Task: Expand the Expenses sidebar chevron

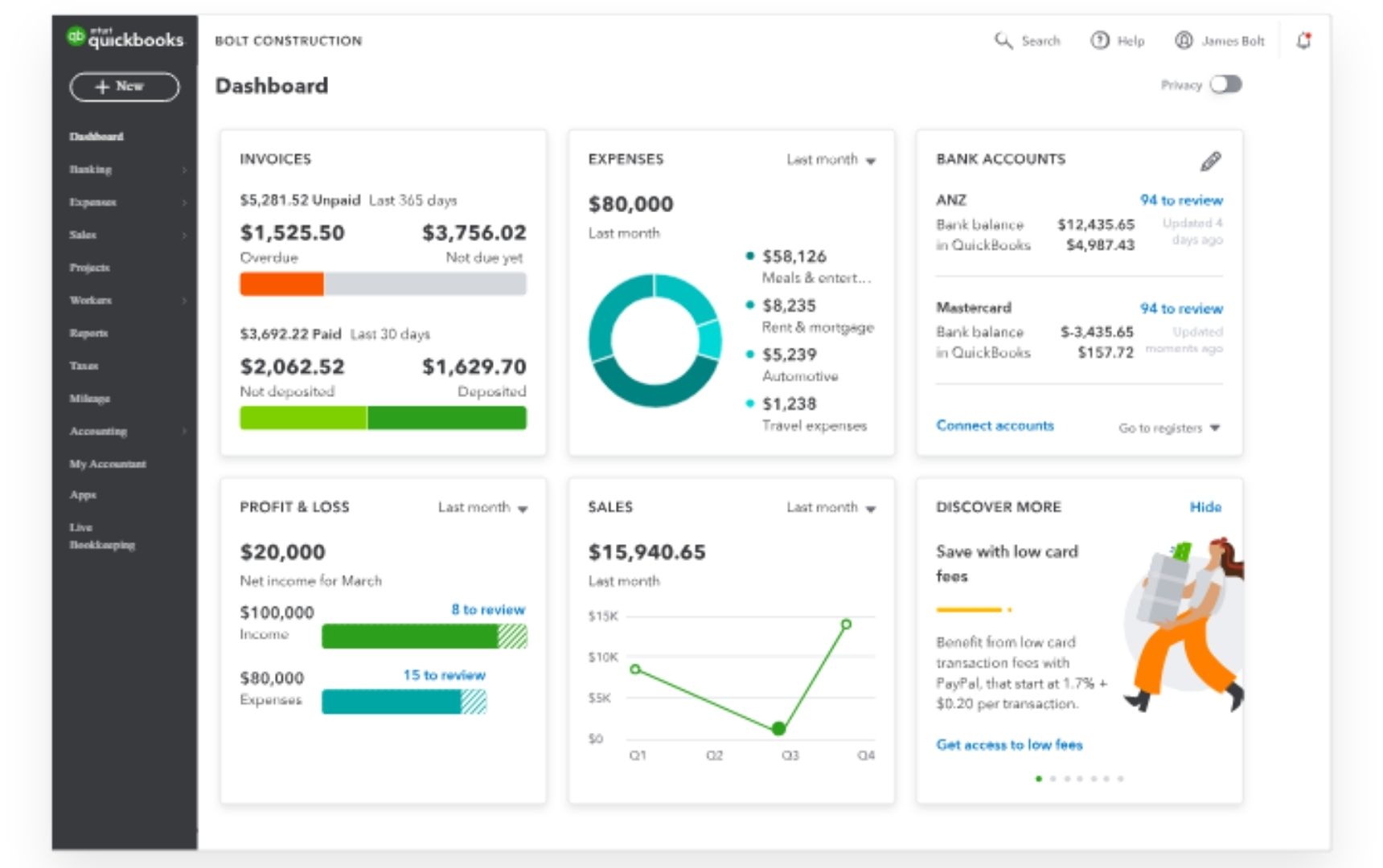Action: tap(184, 203)
